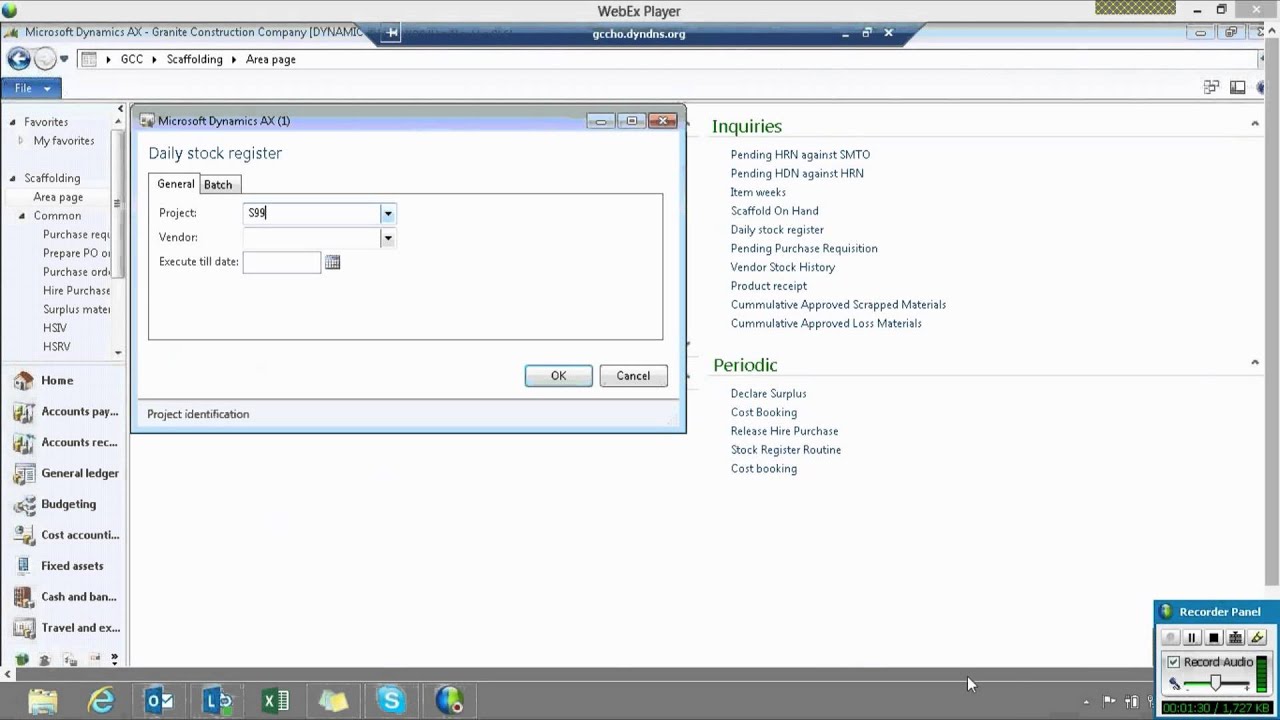The width and height of the screenshot is (1280, 720).
Task: Select the General tab
Action: [x=176, y=184]
